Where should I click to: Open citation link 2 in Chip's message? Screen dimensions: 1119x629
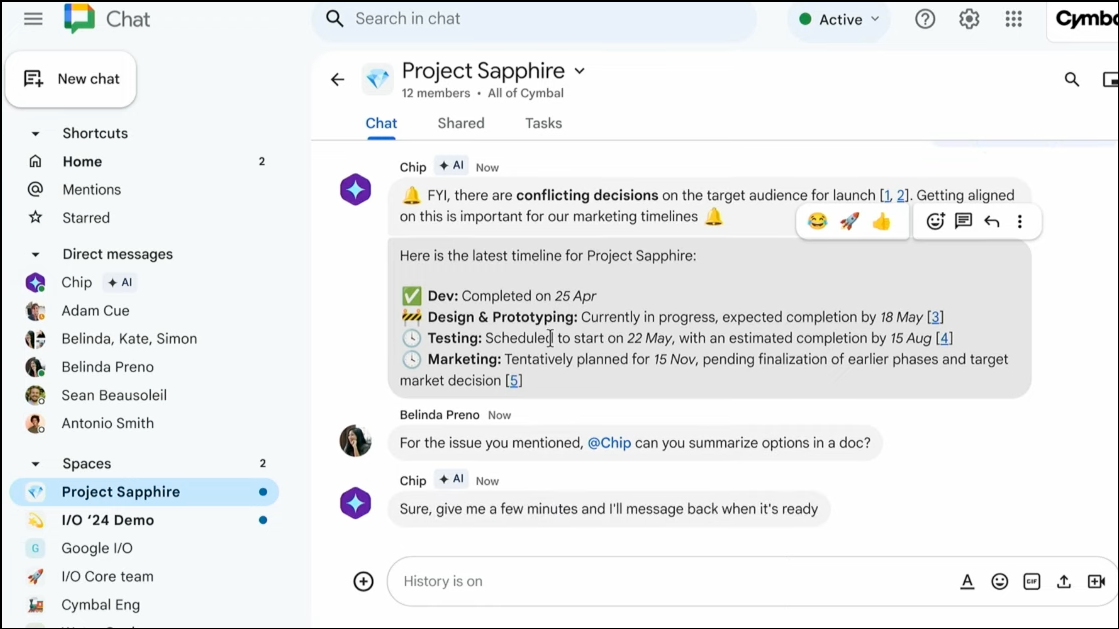coord(901,196)
